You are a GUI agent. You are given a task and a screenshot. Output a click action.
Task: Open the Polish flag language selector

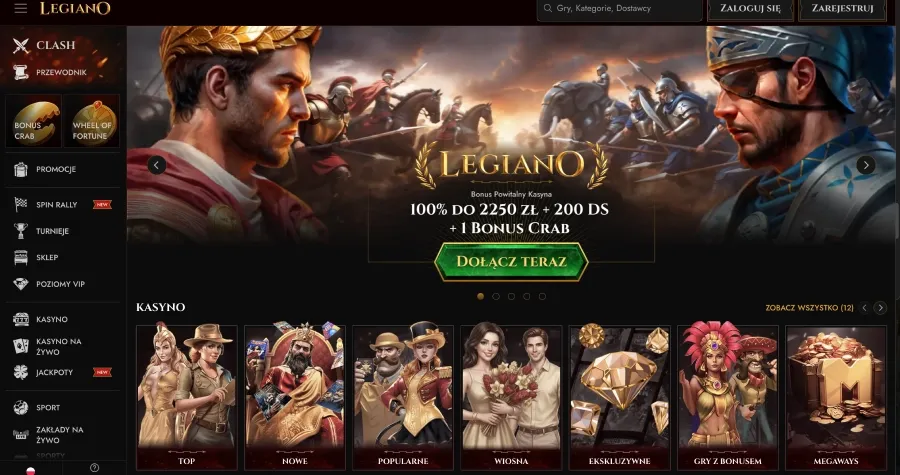pos(31,470)
